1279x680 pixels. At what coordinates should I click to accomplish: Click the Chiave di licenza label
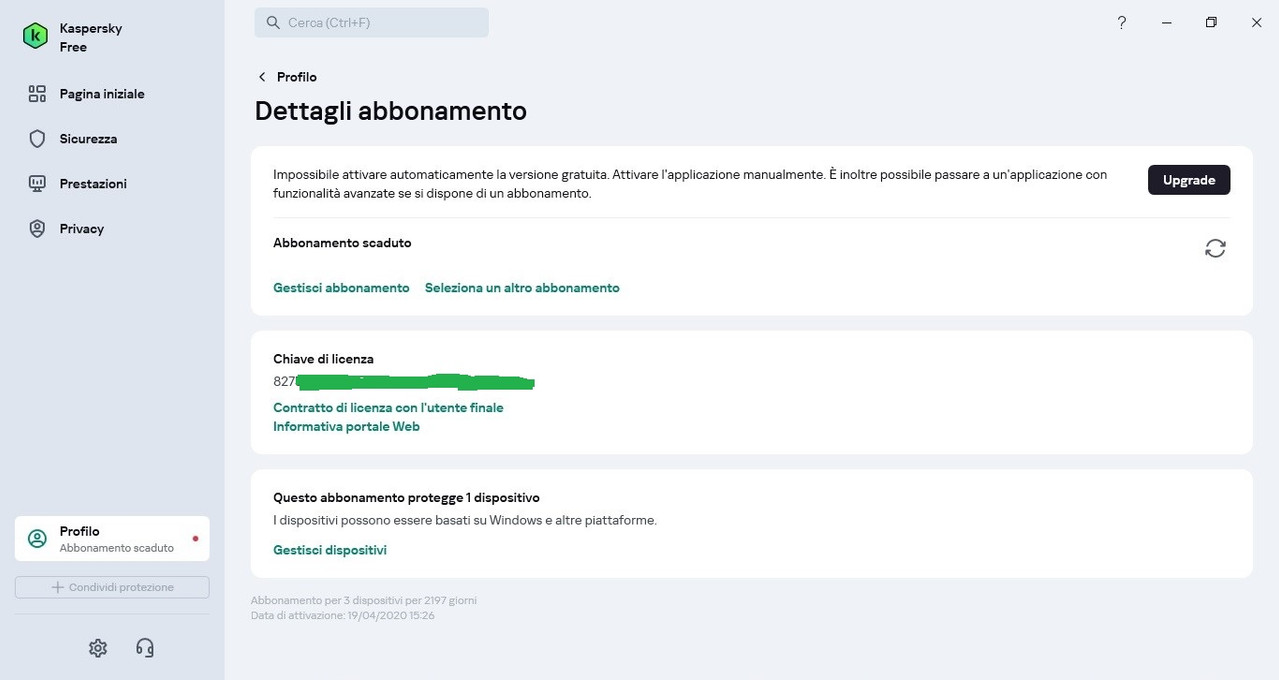(x=323, y=359)
